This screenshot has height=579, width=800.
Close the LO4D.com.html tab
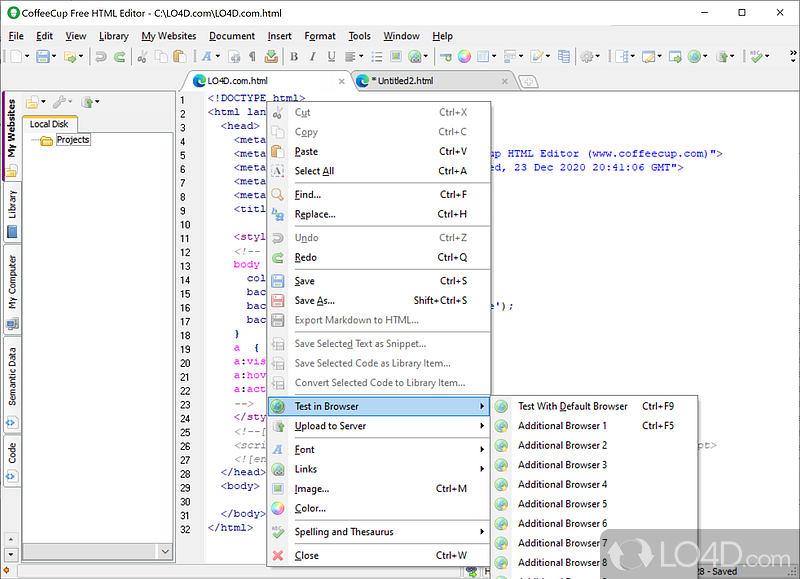tap(342, 82)
